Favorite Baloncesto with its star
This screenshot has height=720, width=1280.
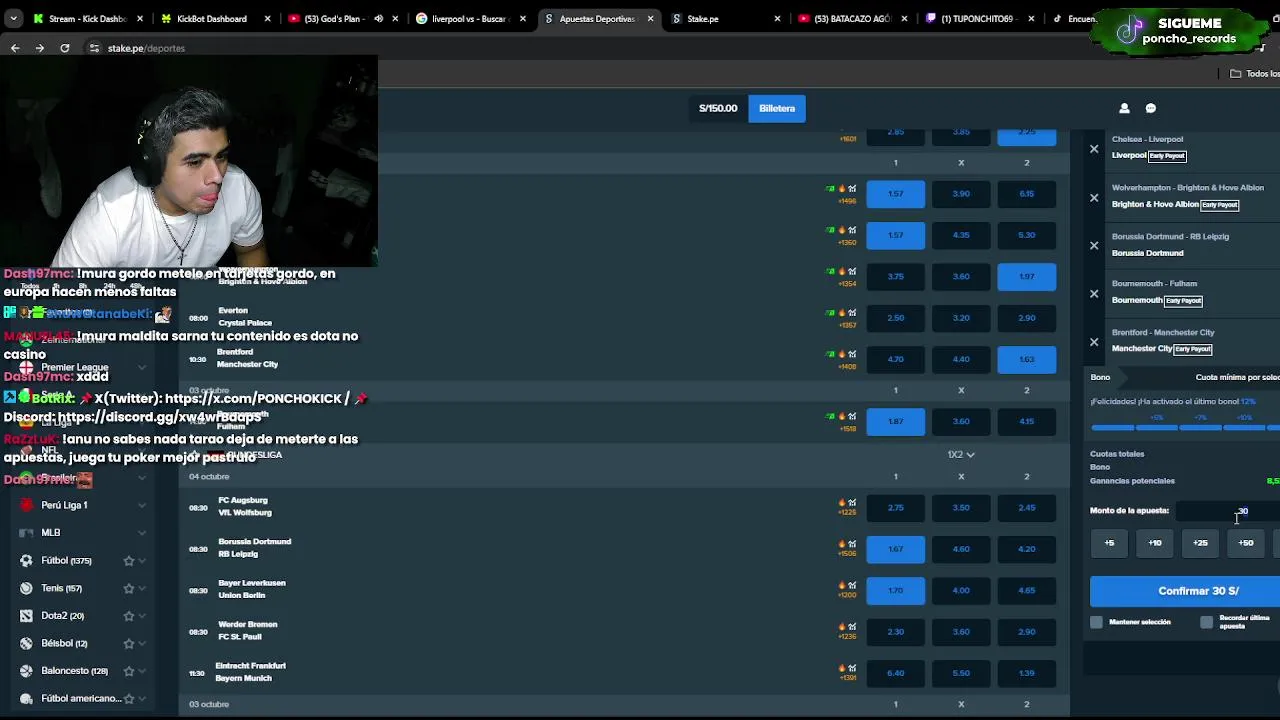tap(128, 670)
